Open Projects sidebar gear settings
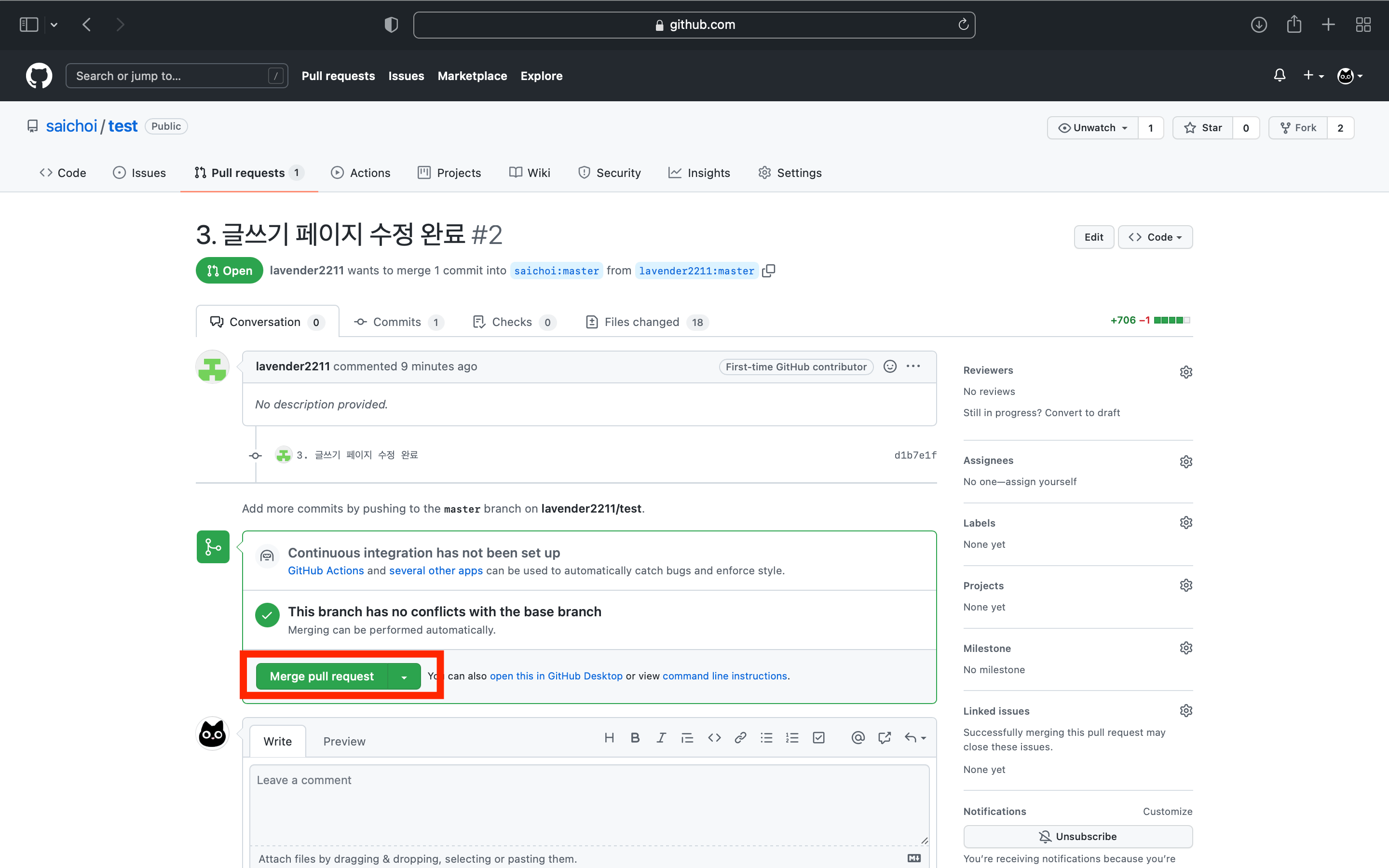 (1186, 585)
